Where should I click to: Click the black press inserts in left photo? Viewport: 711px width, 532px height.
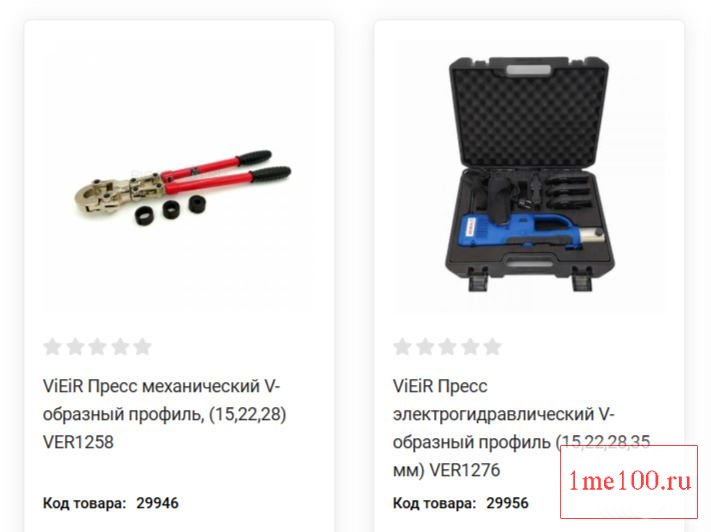170,210
